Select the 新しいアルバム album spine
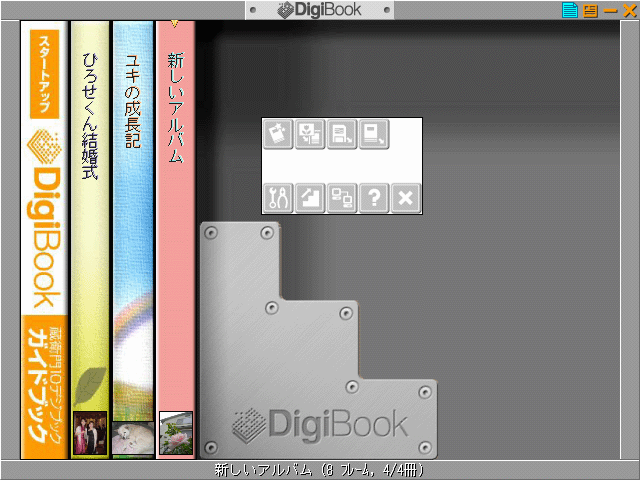 (x=176, y=240)
